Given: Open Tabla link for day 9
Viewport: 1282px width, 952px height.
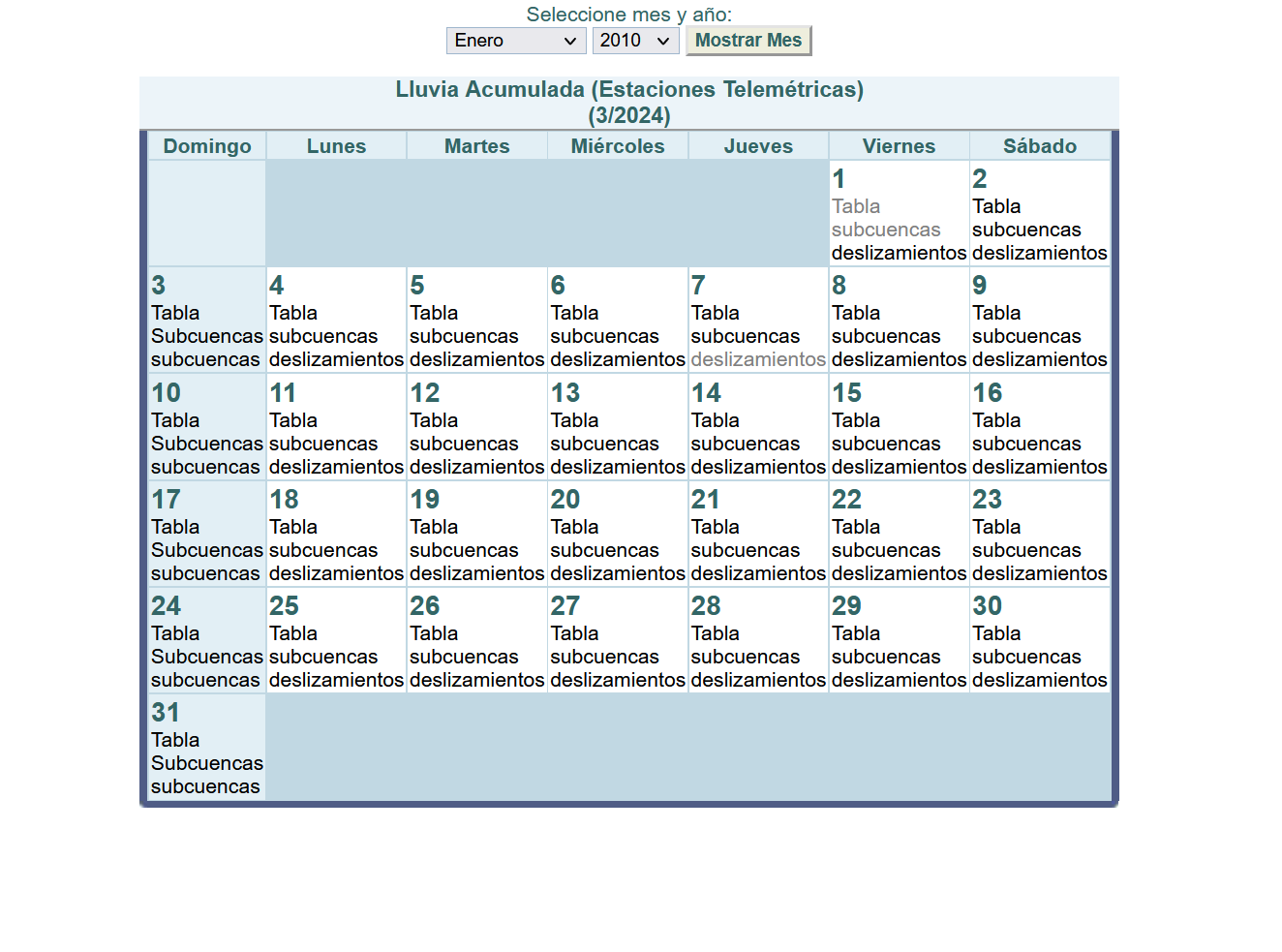Looking at the screenshot, I should coord(996,313).
